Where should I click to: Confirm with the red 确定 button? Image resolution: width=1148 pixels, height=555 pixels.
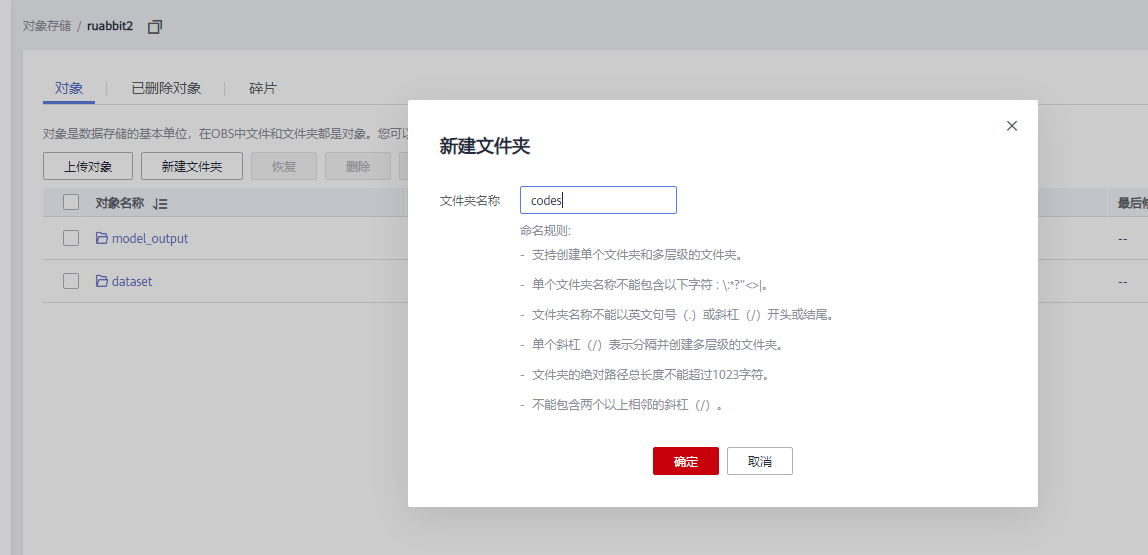tap(686, 461)
